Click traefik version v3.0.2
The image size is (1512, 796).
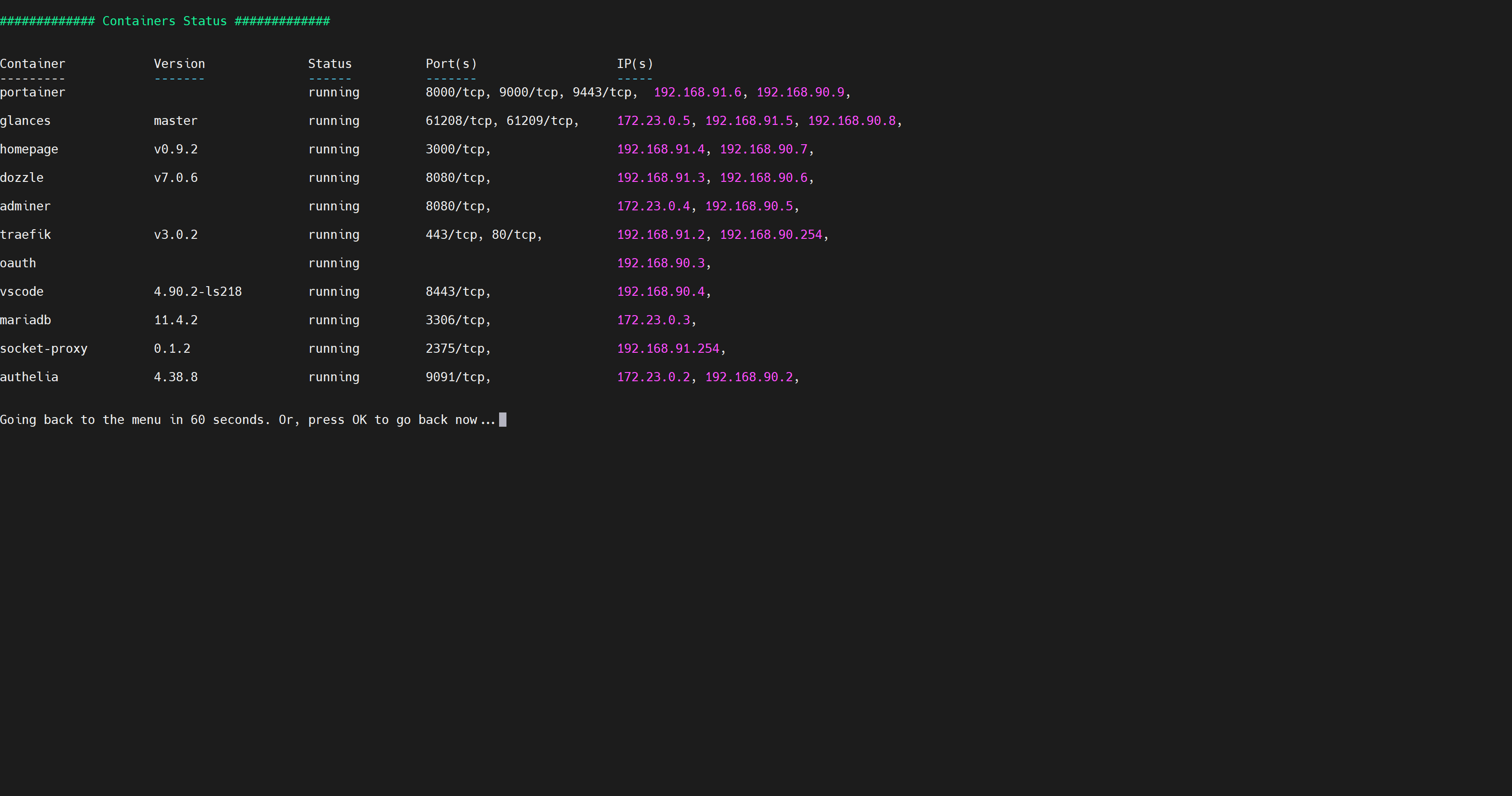tap(175, 235)
